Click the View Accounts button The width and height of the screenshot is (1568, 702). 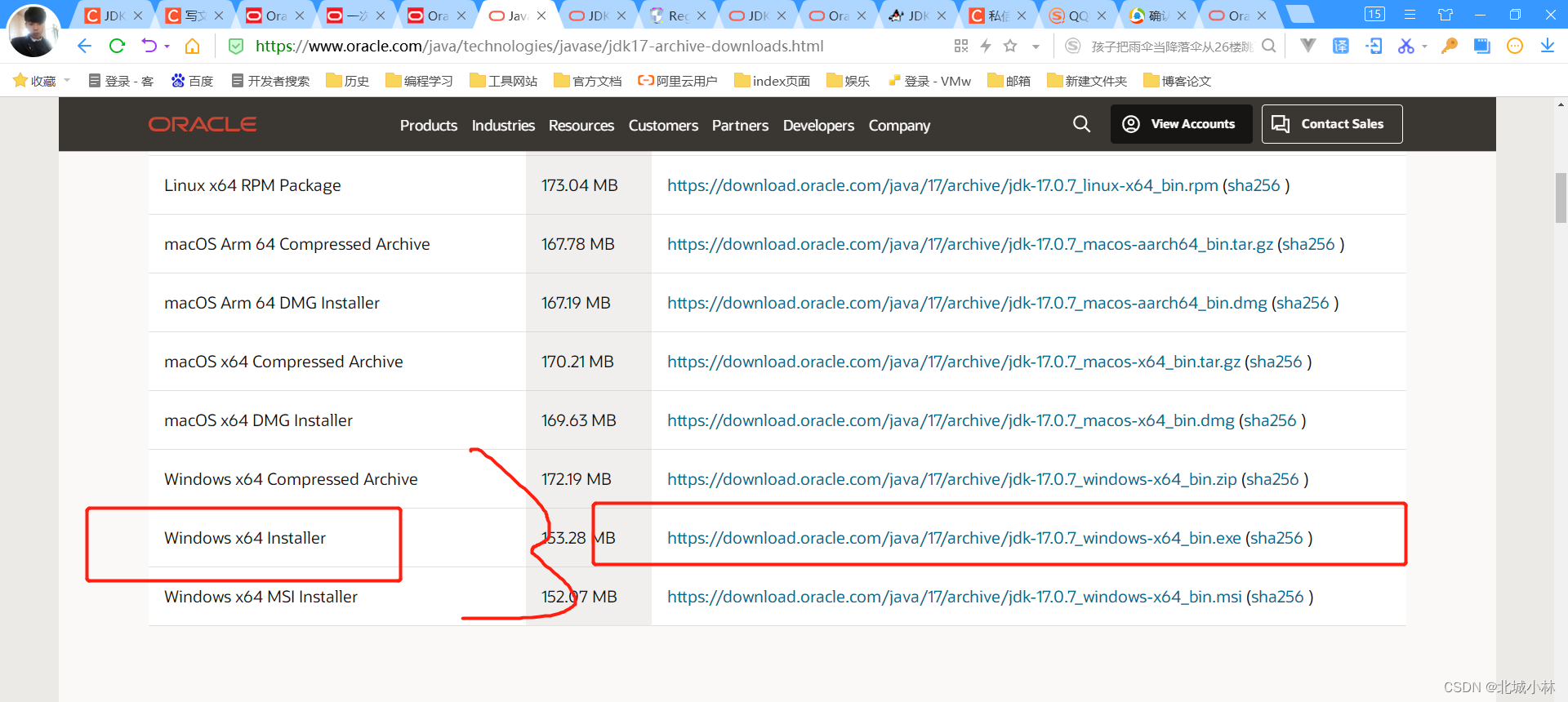point(1181,124)
